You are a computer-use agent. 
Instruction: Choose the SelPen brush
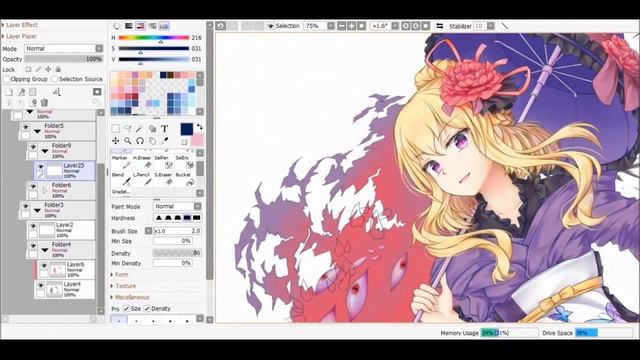point(163,162)
